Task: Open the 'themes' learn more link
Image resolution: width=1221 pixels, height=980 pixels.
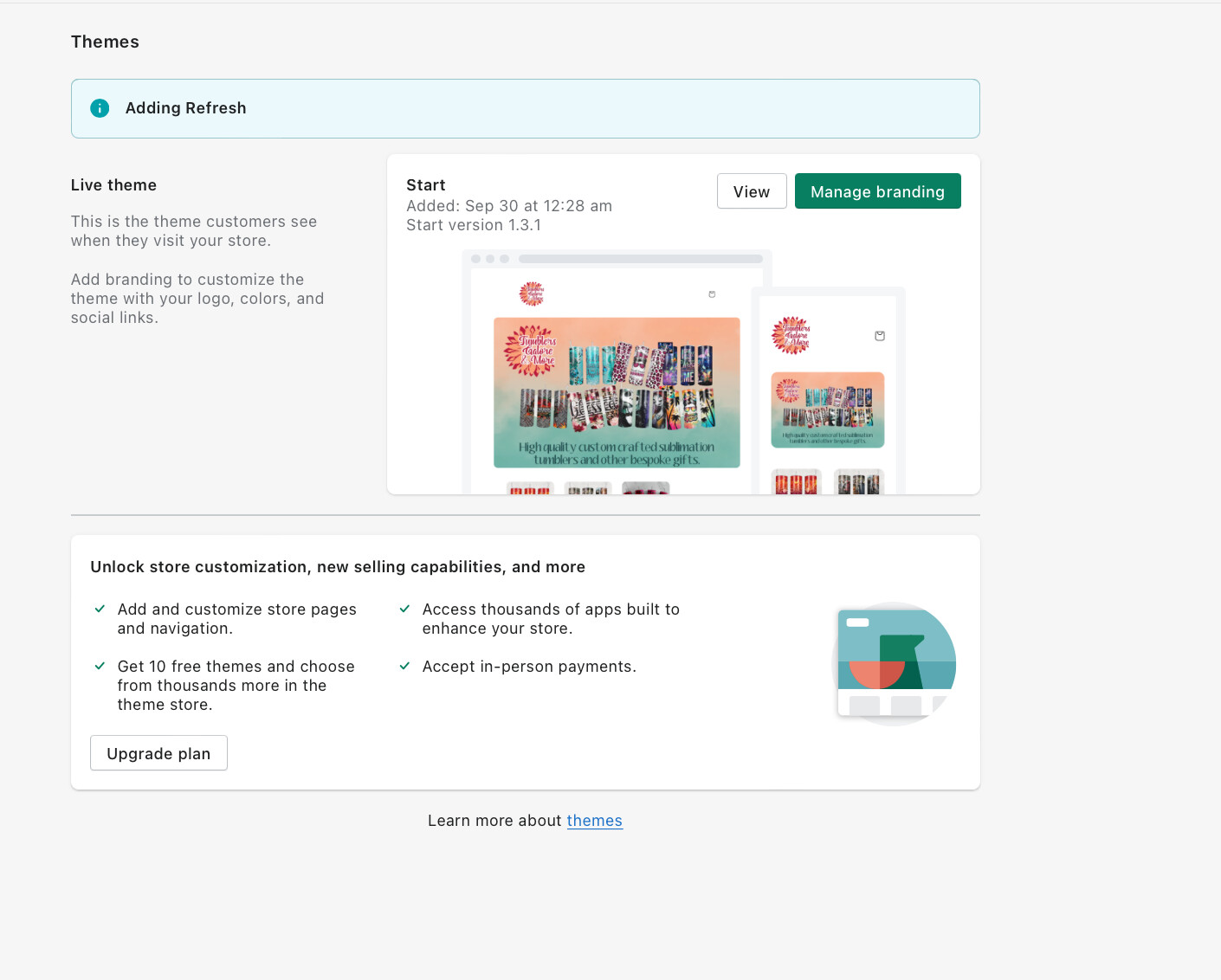Action: 594,821
